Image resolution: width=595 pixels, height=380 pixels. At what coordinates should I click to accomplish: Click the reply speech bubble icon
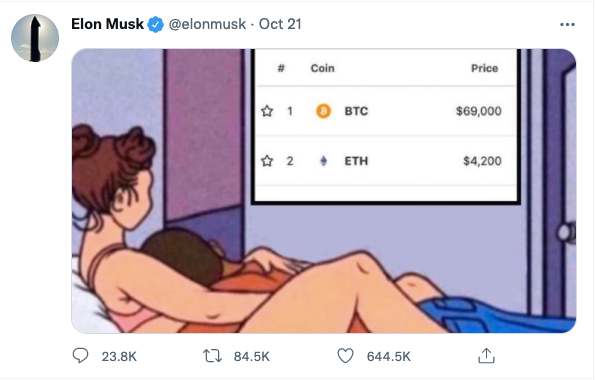(80, 356)
